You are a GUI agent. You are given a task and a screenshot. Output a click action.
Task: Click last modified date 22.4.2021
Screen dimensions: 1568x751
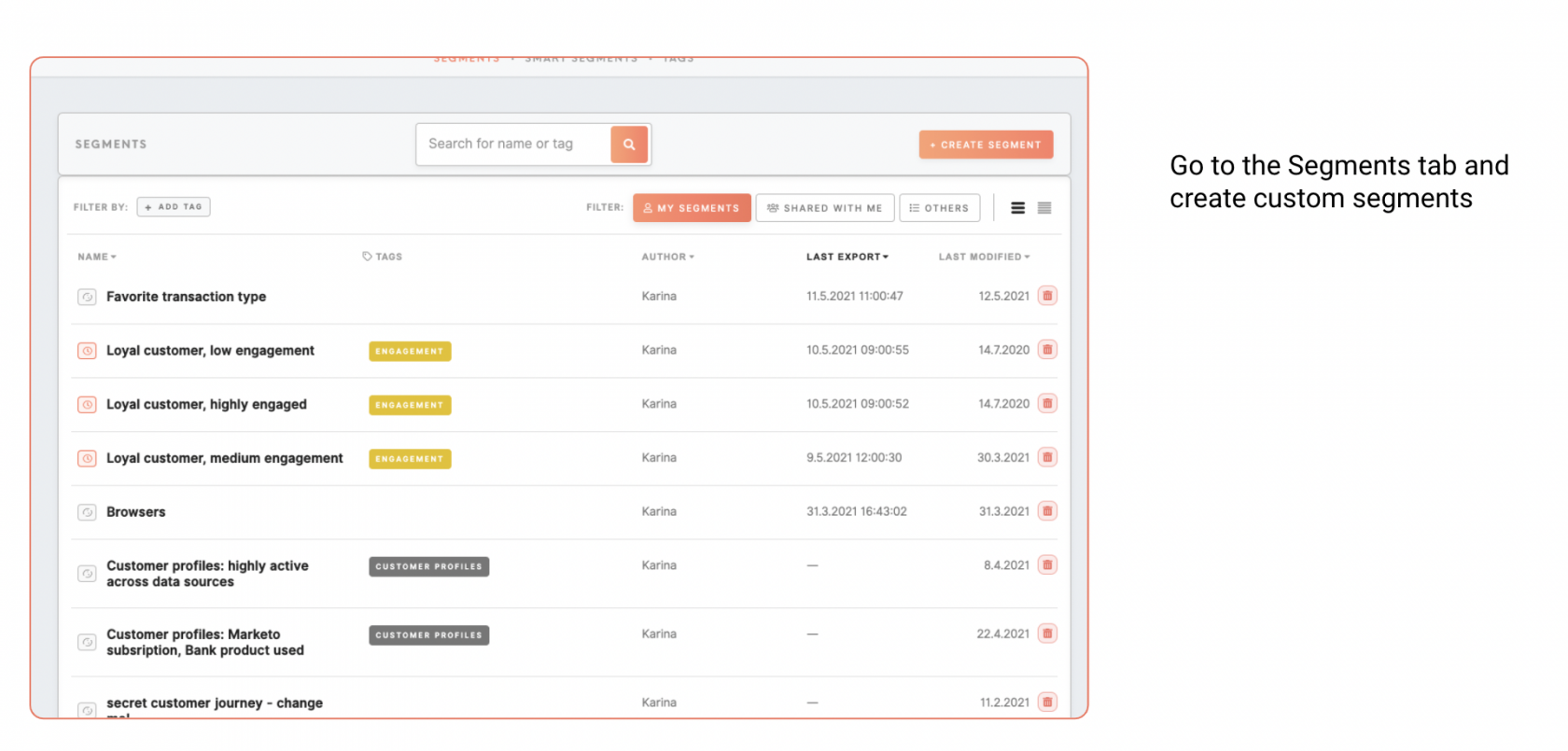1003,633
